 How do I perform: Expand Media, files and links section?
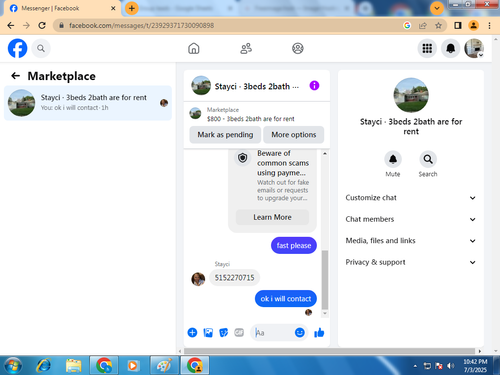(411, 241)
